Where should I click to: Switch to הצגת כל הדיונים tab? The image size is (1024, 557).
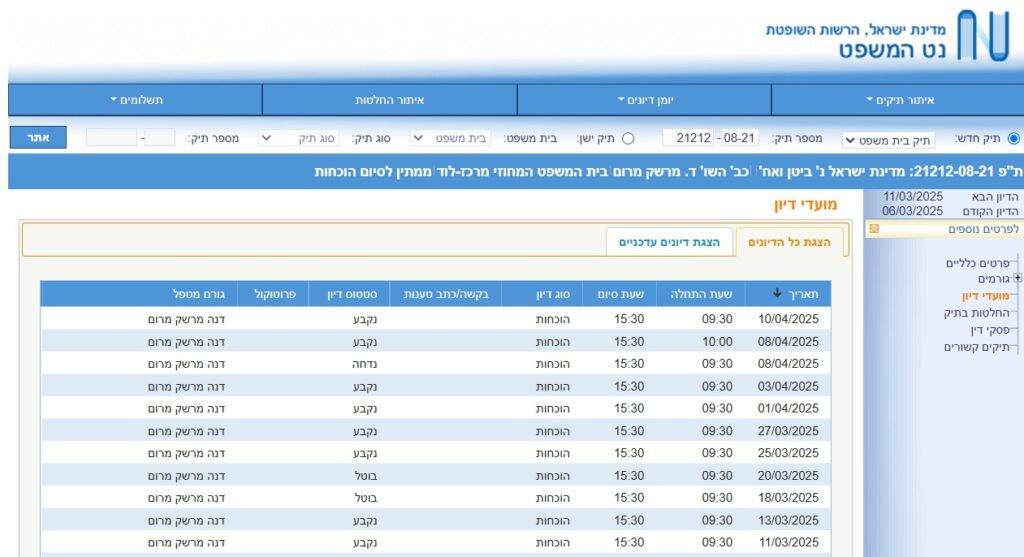pos(789,242)
